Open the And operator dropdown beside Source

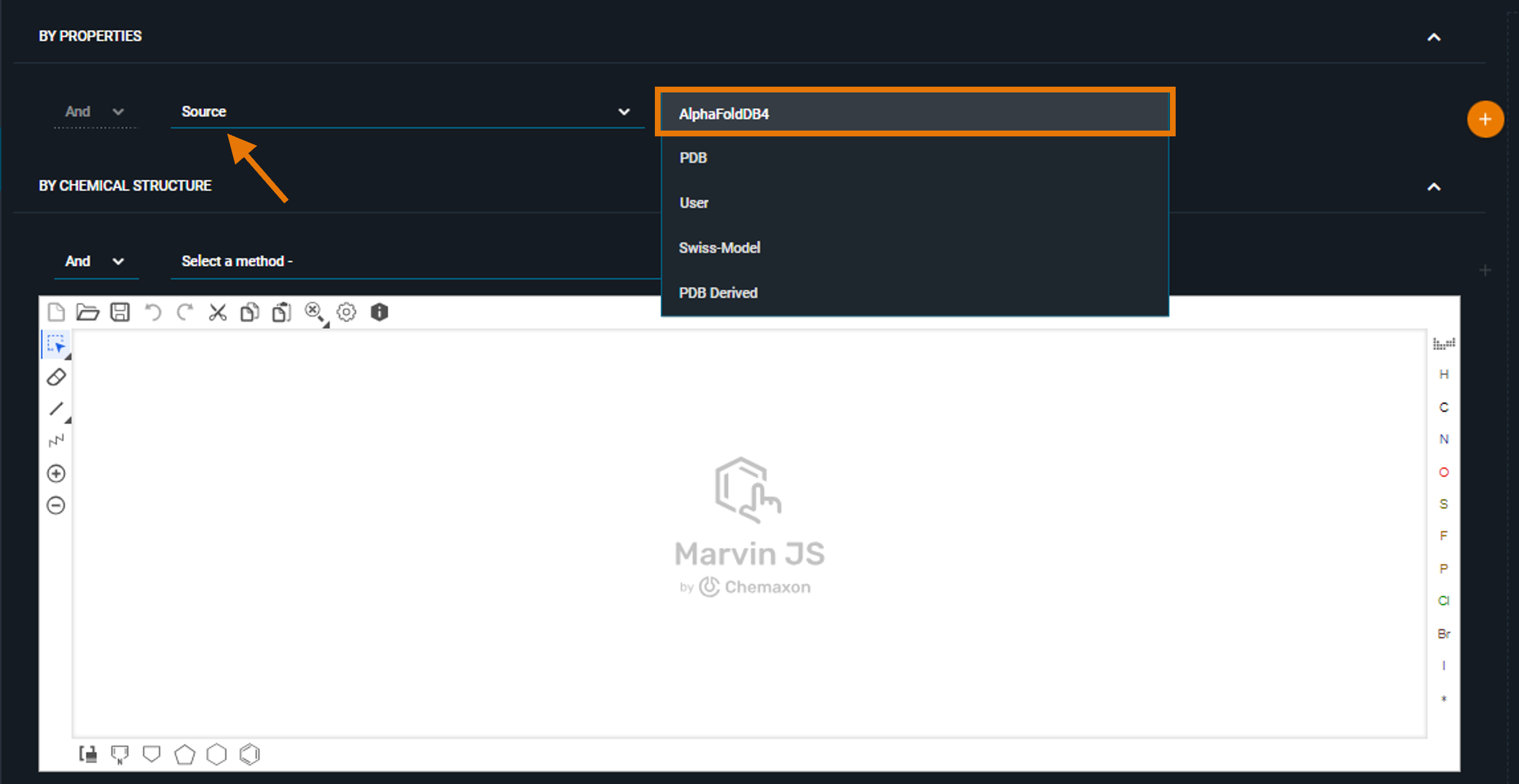pyautogui.click(x=95, y=112)
